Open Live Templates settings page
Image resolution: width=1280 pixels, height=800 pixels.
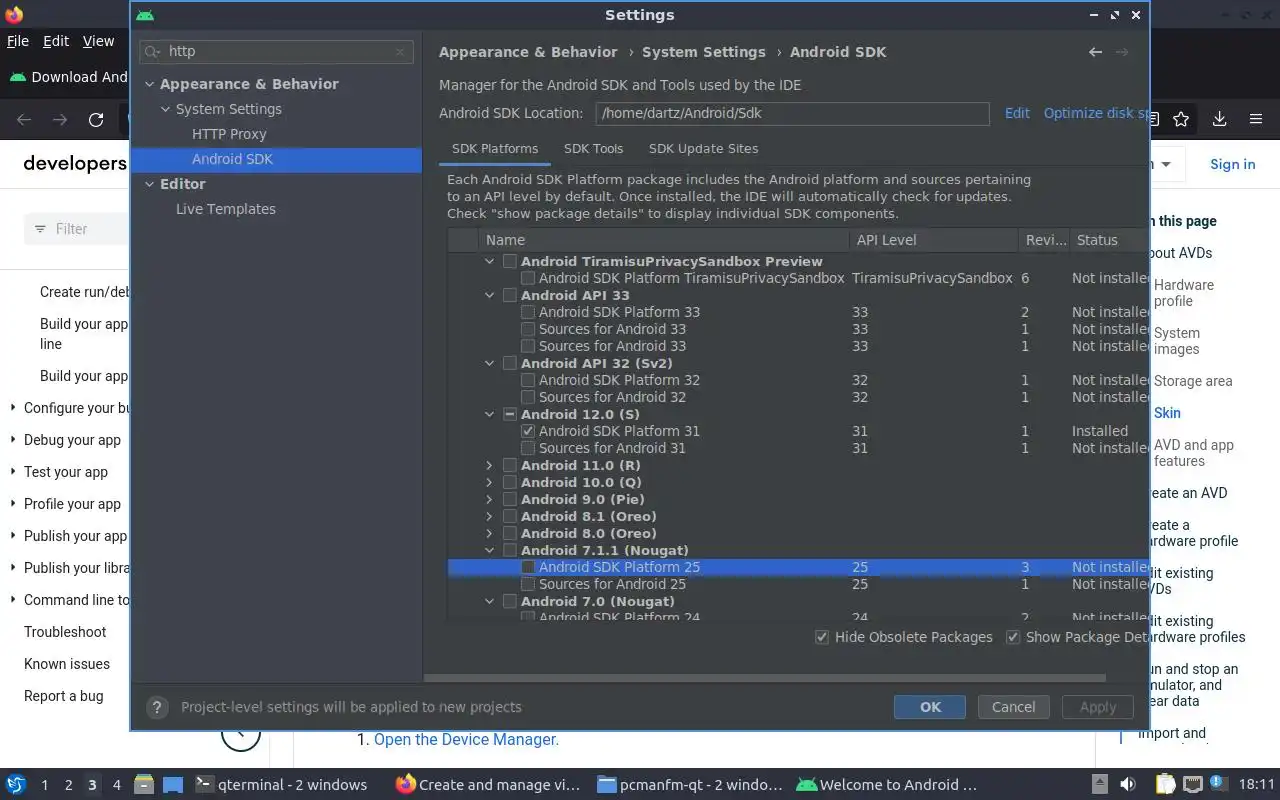(x=226, y=209)
